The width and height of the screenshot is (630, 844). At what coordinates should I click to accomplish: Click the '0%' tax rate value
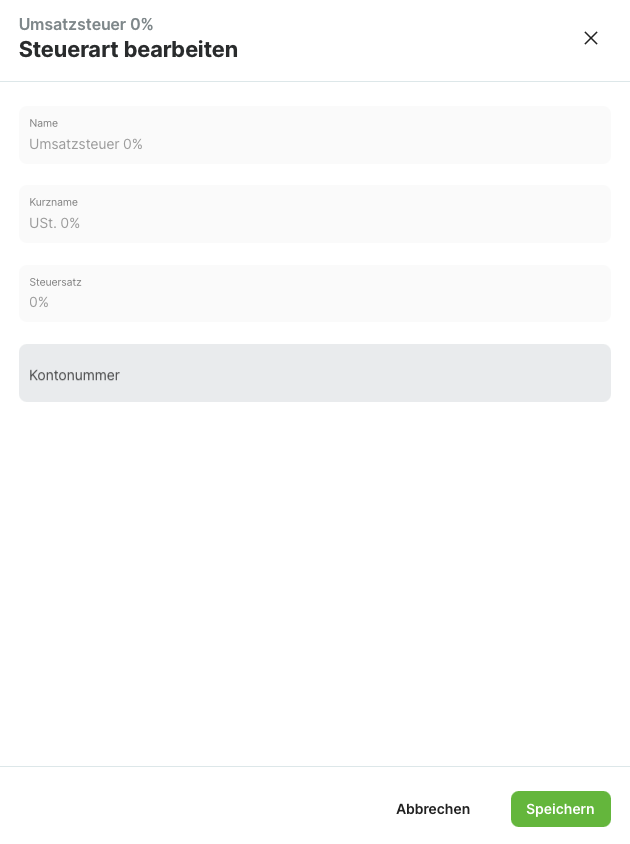coord(39,302)
